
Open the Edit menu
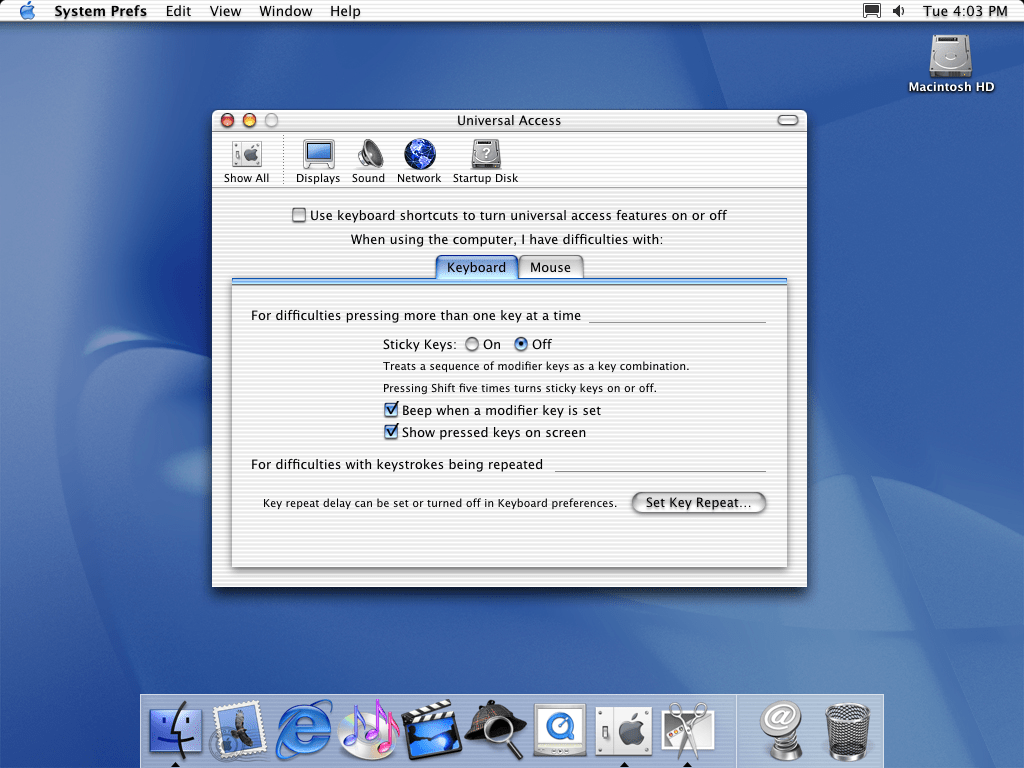tap(178, 11)
